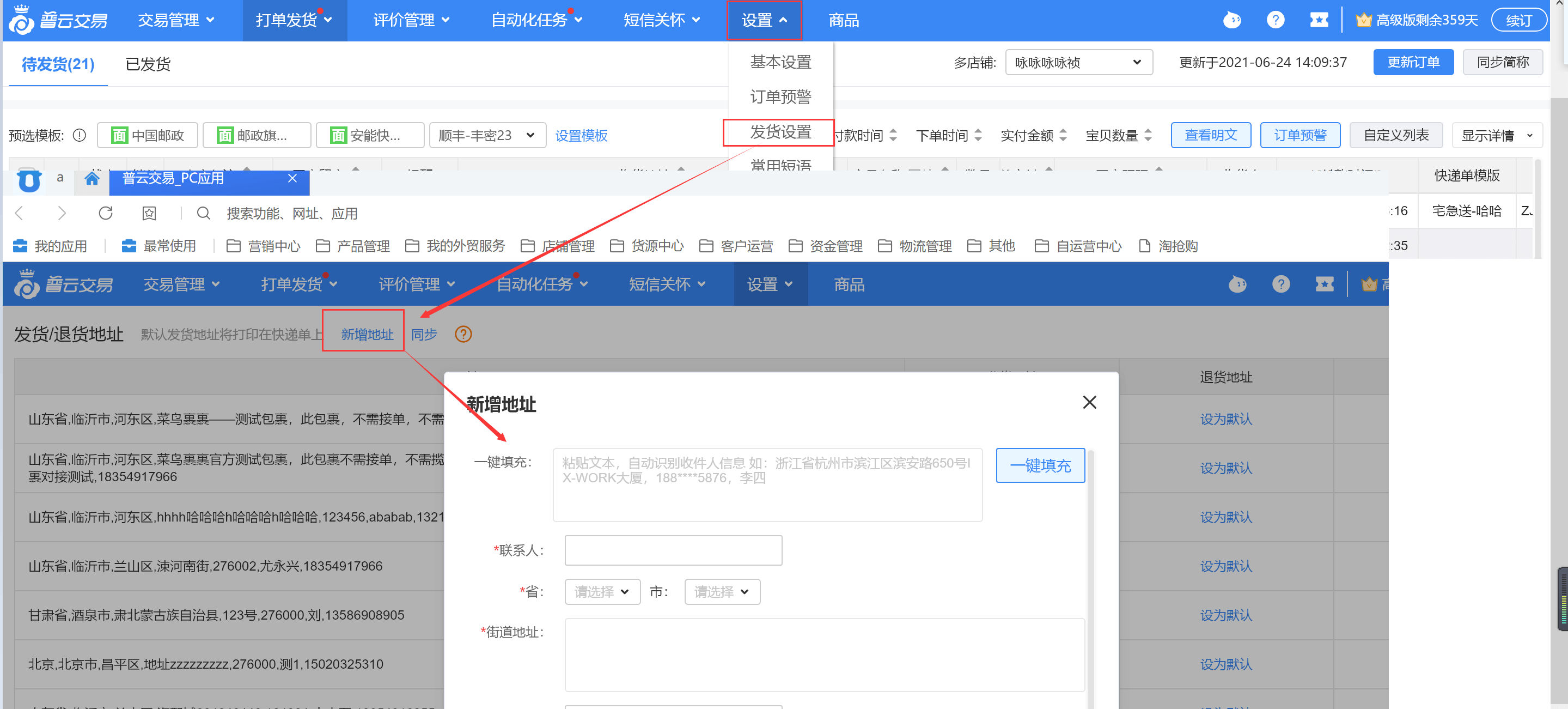Click the 更新订单 button
Screen dimensions: 1568x709
click(x=1412, y=62)
